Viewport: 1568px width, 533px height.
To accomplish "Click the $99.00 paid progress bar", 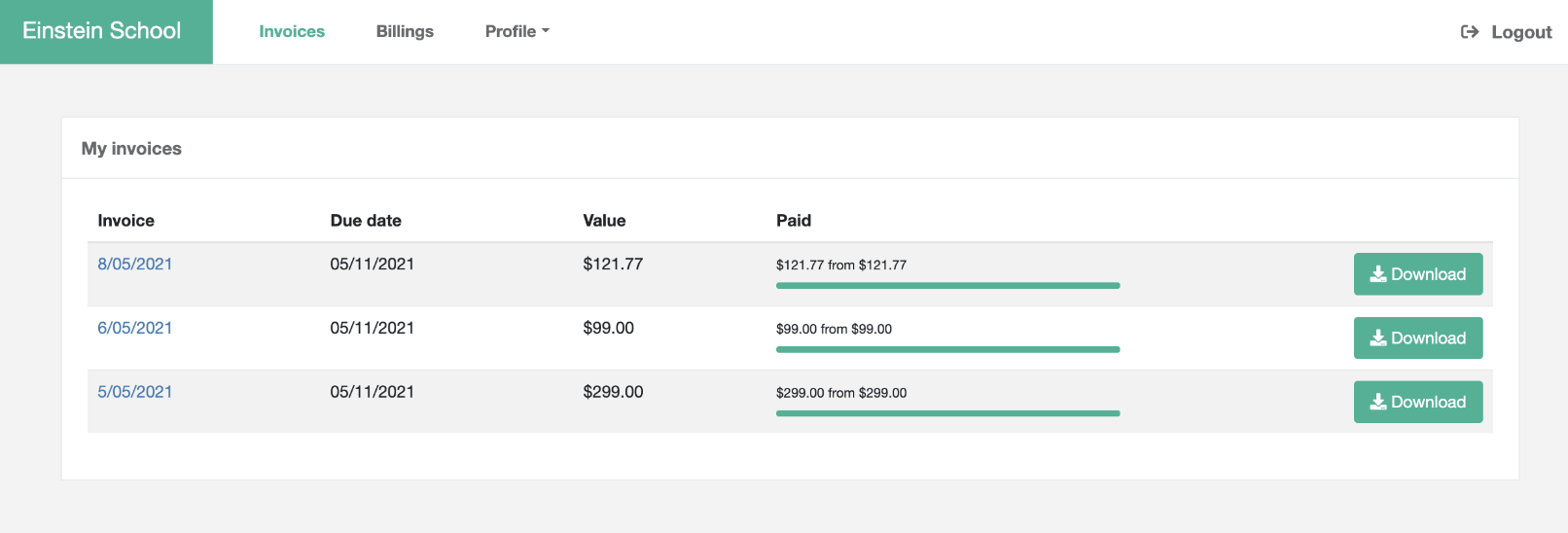I will (x=947, y=349).
